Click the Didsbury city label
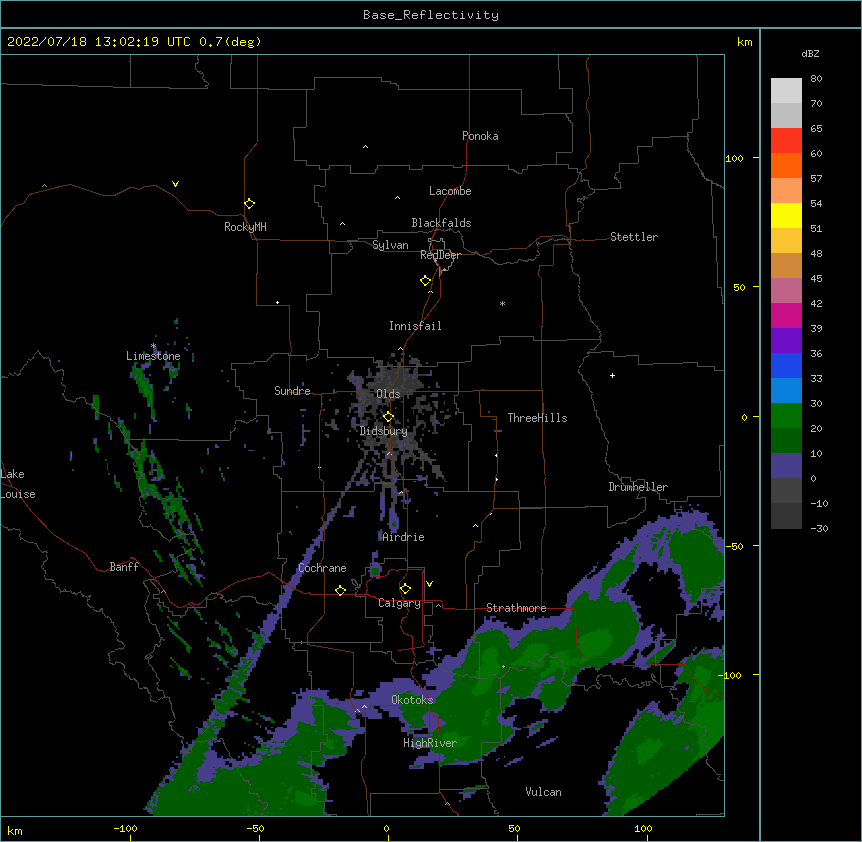Viewport: 862px width, 842px height. [x=384, y=431]
